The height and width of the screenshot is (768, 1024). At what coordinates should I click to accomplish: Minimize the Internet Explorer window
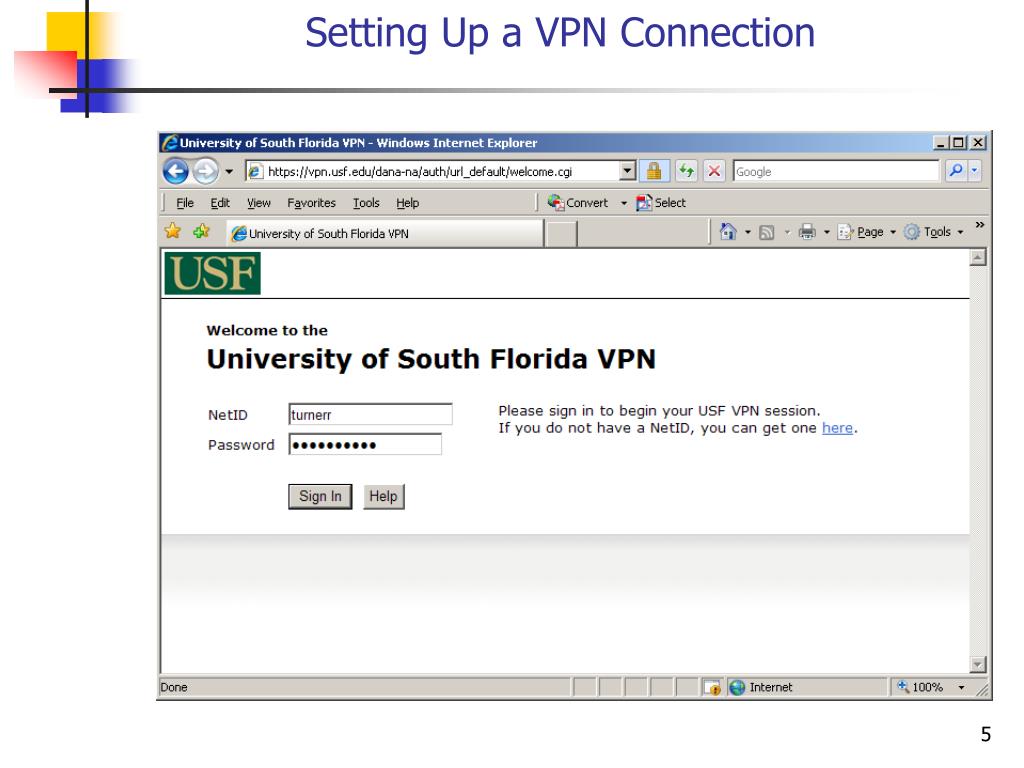[941, 142]
